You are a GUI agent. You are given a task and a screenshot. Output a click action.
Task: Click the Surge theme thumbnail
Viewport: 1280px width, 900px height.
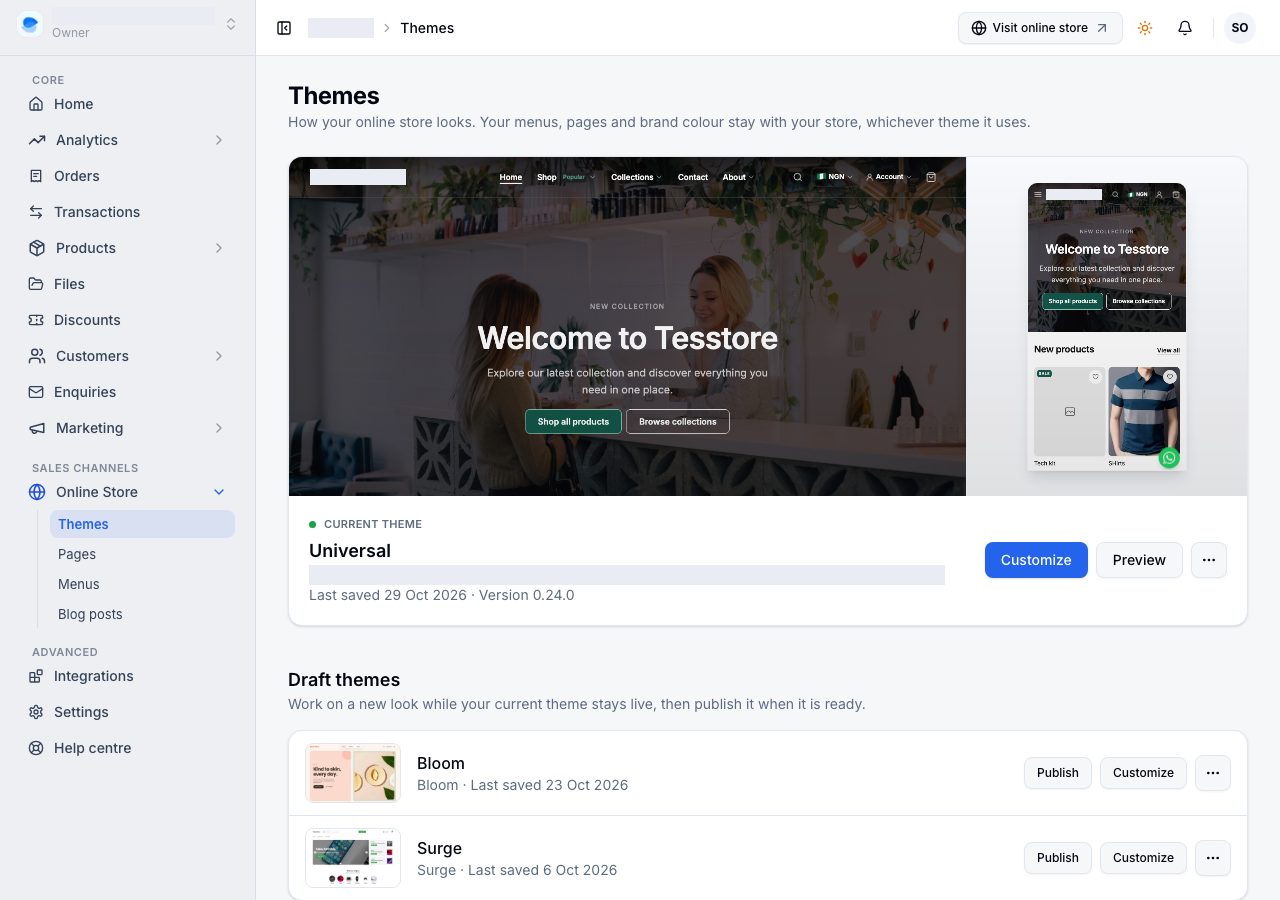click(x=353, y=858)
